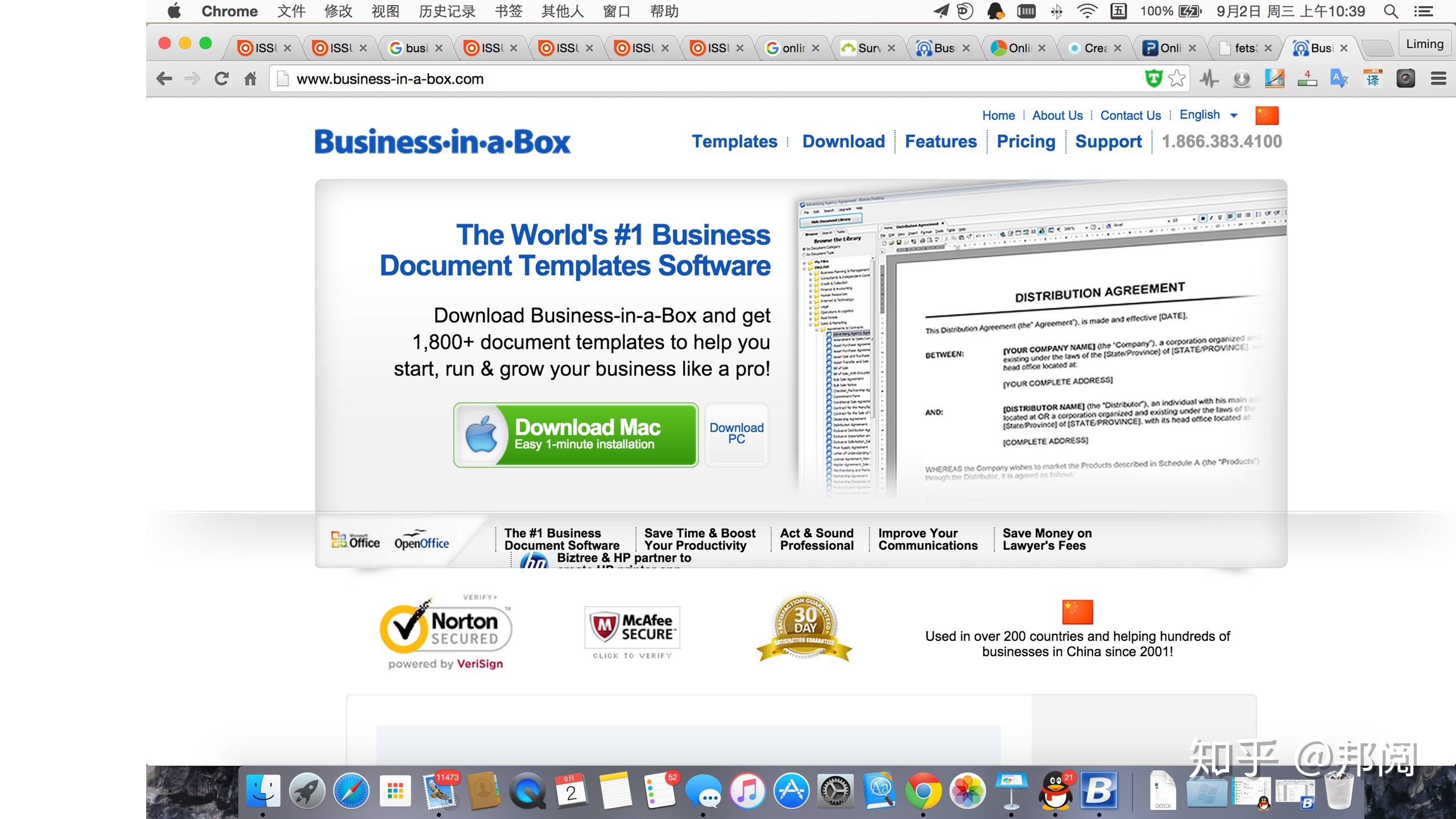
Task: Open the 书签 menu in menu bar
Action: 508,11
